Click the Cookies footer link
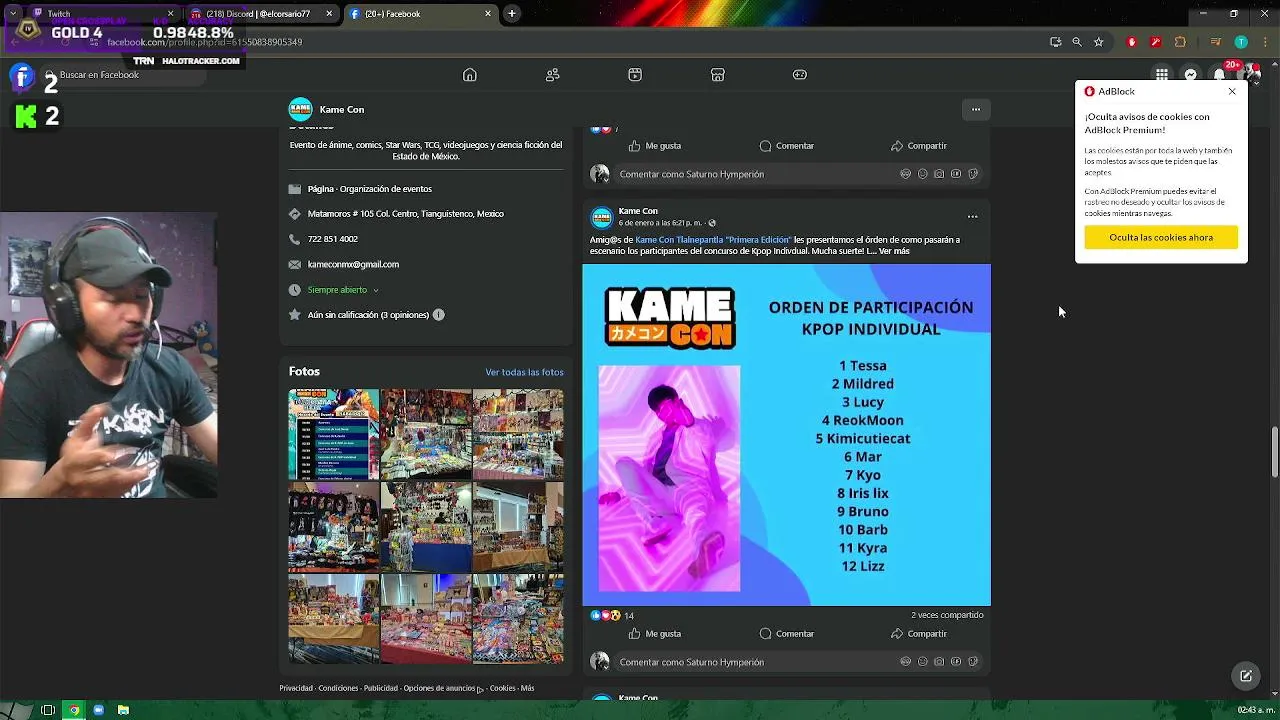Viewport: 1280px width, 720px height. pos(502,688)
